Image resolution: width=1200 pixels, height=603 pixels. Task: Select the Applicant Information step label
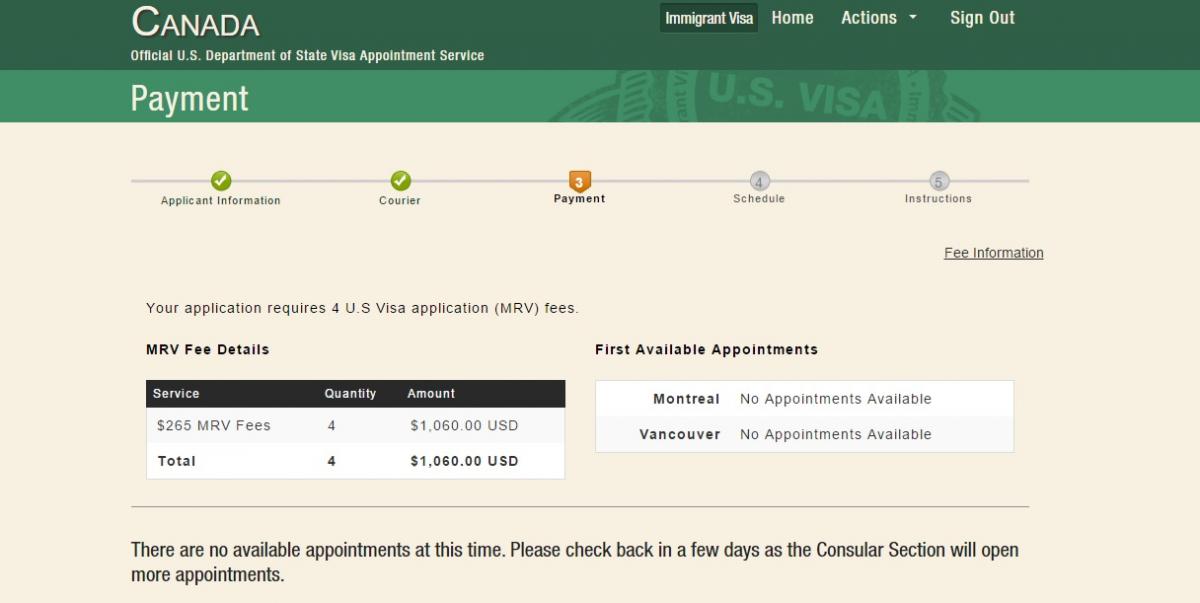click(221, 201)
